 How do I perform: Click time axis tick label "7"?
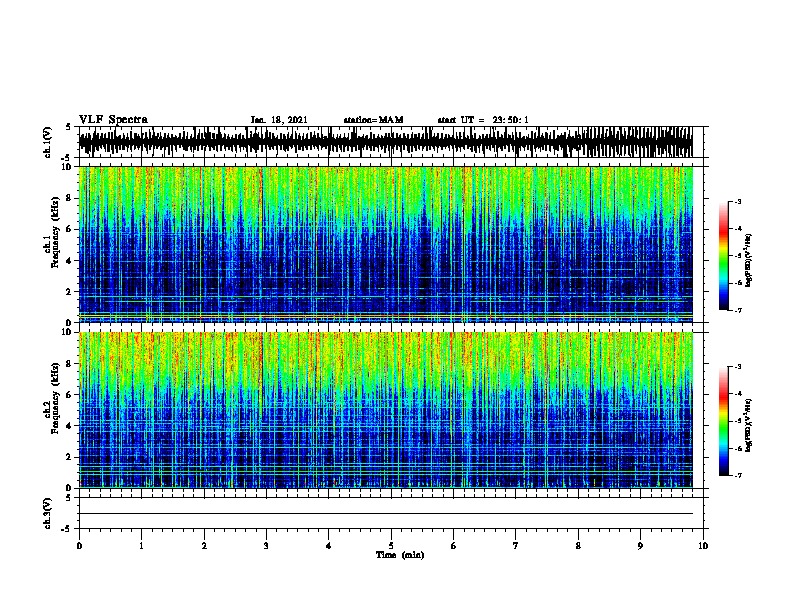click(x=516, y=546)
